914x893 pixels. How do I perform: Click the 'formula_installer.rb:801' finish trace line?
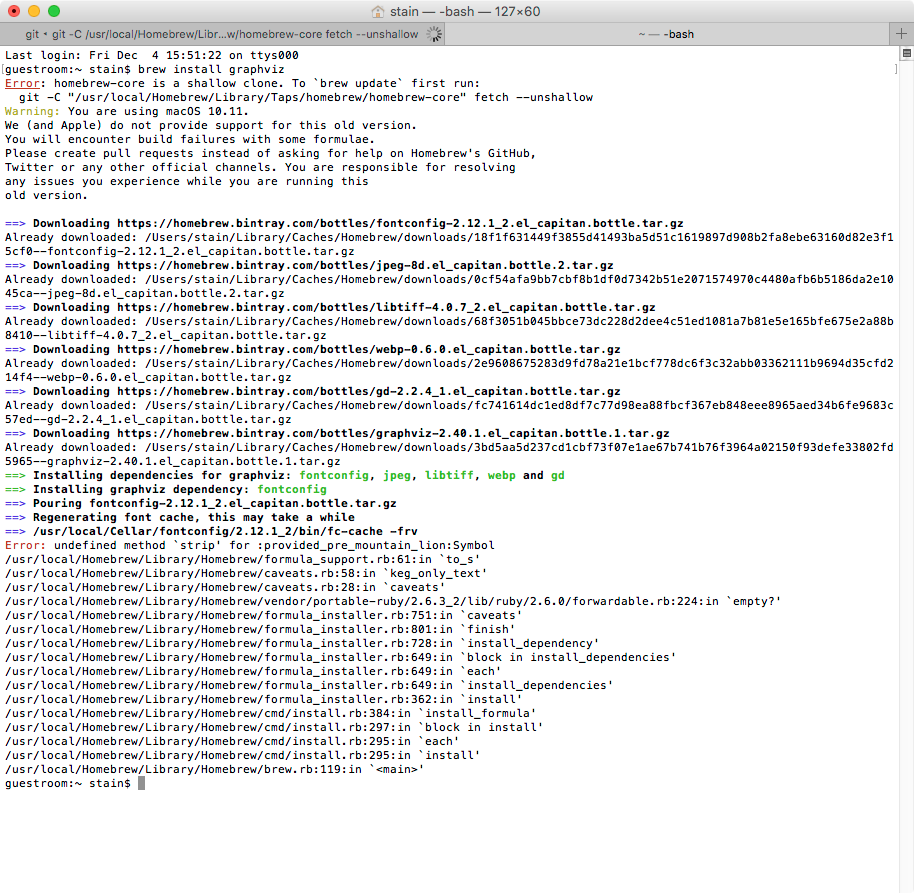(260, 629)
